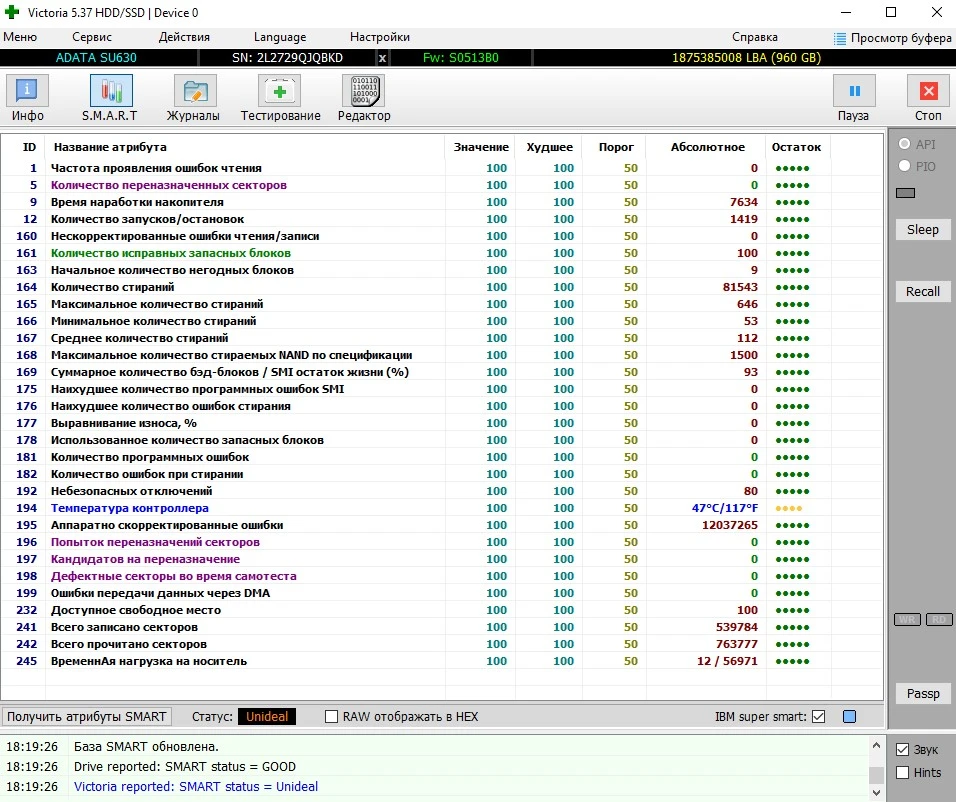The image size is (956, 802).
Task: Click log scrollbar up arrow
Action: click(876, 745)
